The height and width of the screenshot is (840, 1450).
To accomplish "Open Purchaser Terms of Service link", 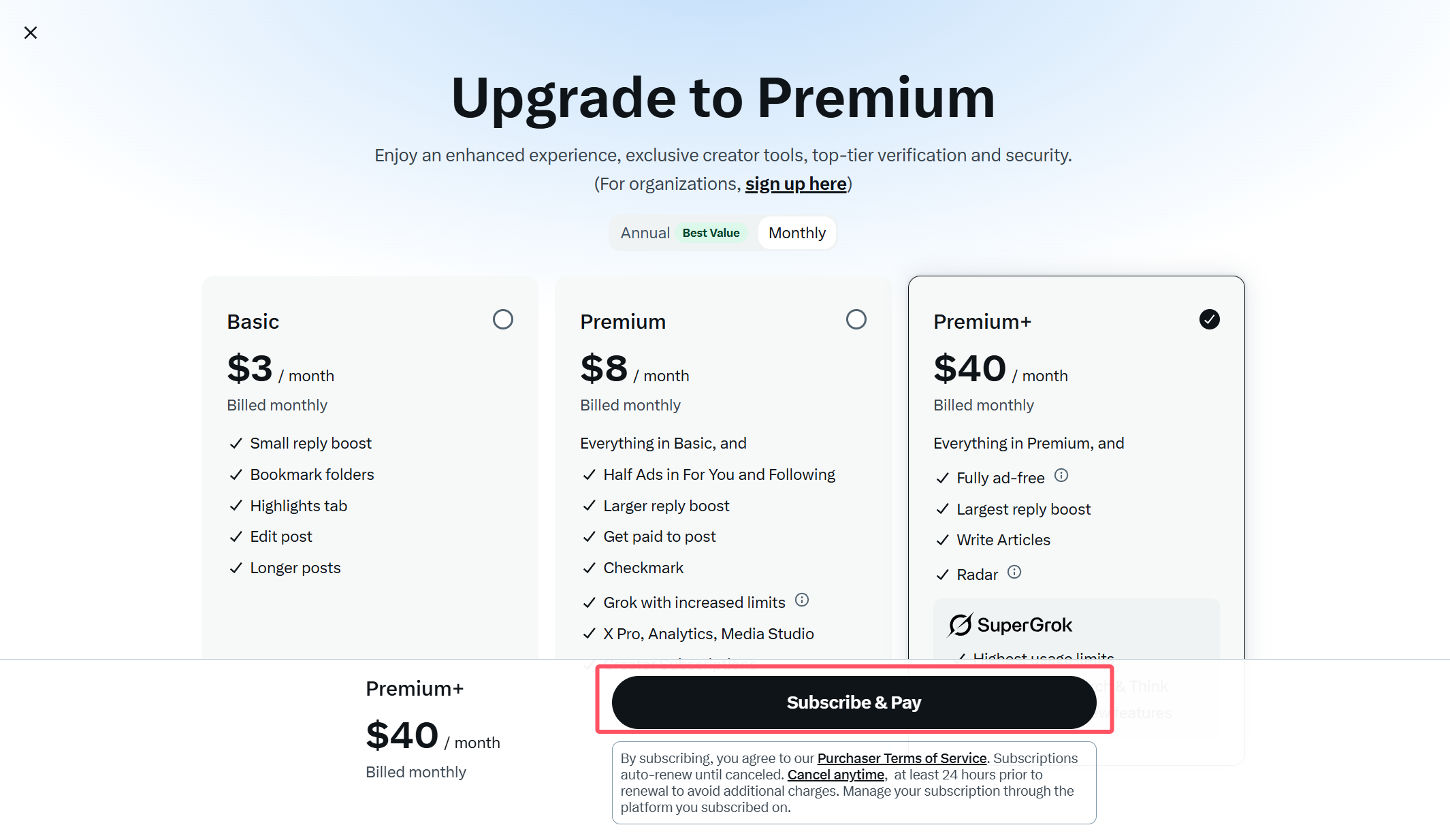I will (902, 758).
